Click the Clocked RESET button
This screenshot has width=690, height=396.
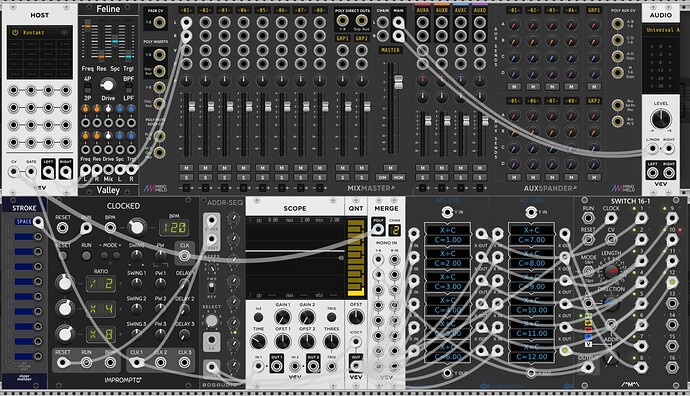(63, 256)
